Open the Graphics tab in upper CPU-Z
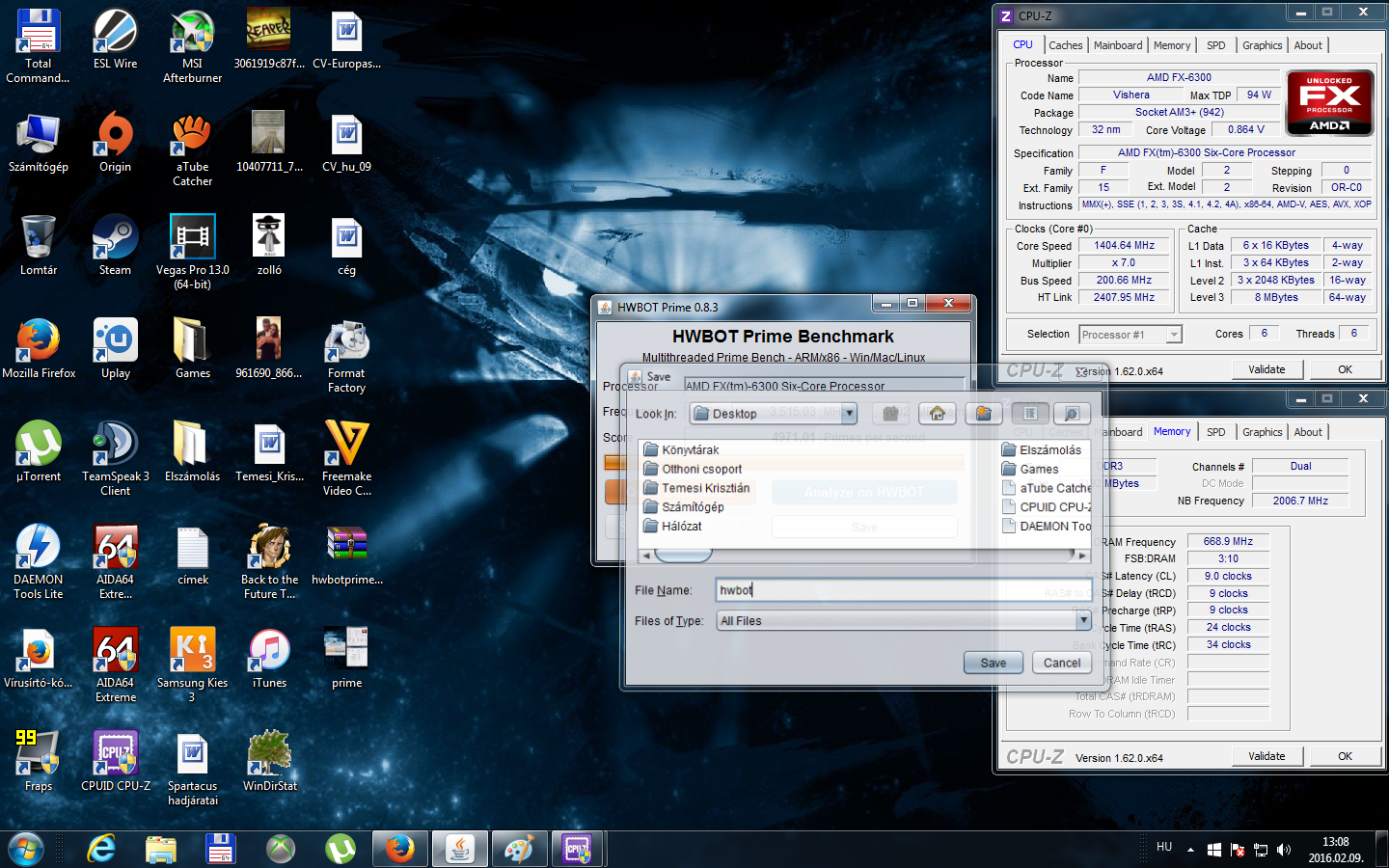 tap(1262, 45)
